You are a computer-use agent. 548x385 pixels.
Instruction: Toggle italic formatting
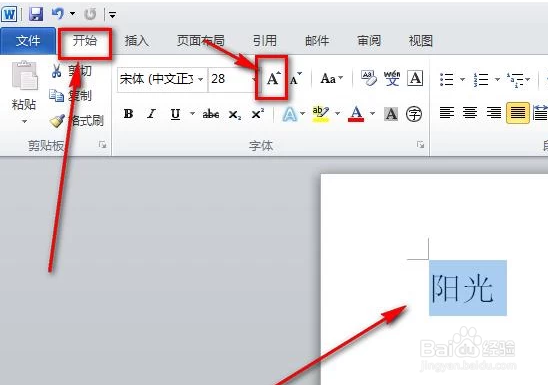(151, 114)
